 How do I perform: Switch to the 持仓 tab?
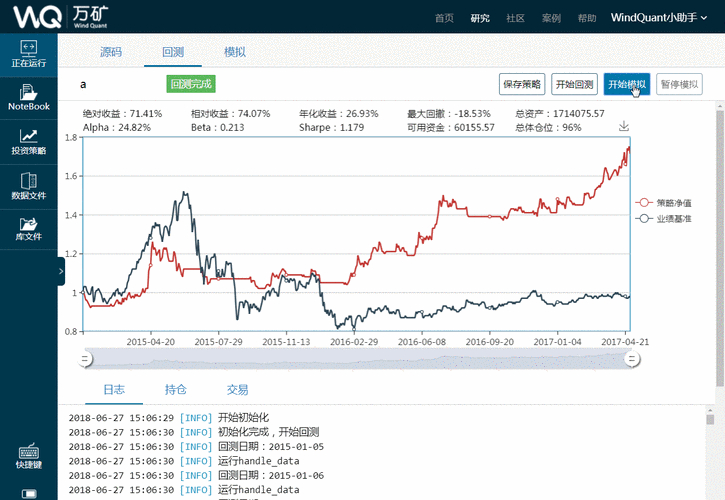click(x=176, y=389)
